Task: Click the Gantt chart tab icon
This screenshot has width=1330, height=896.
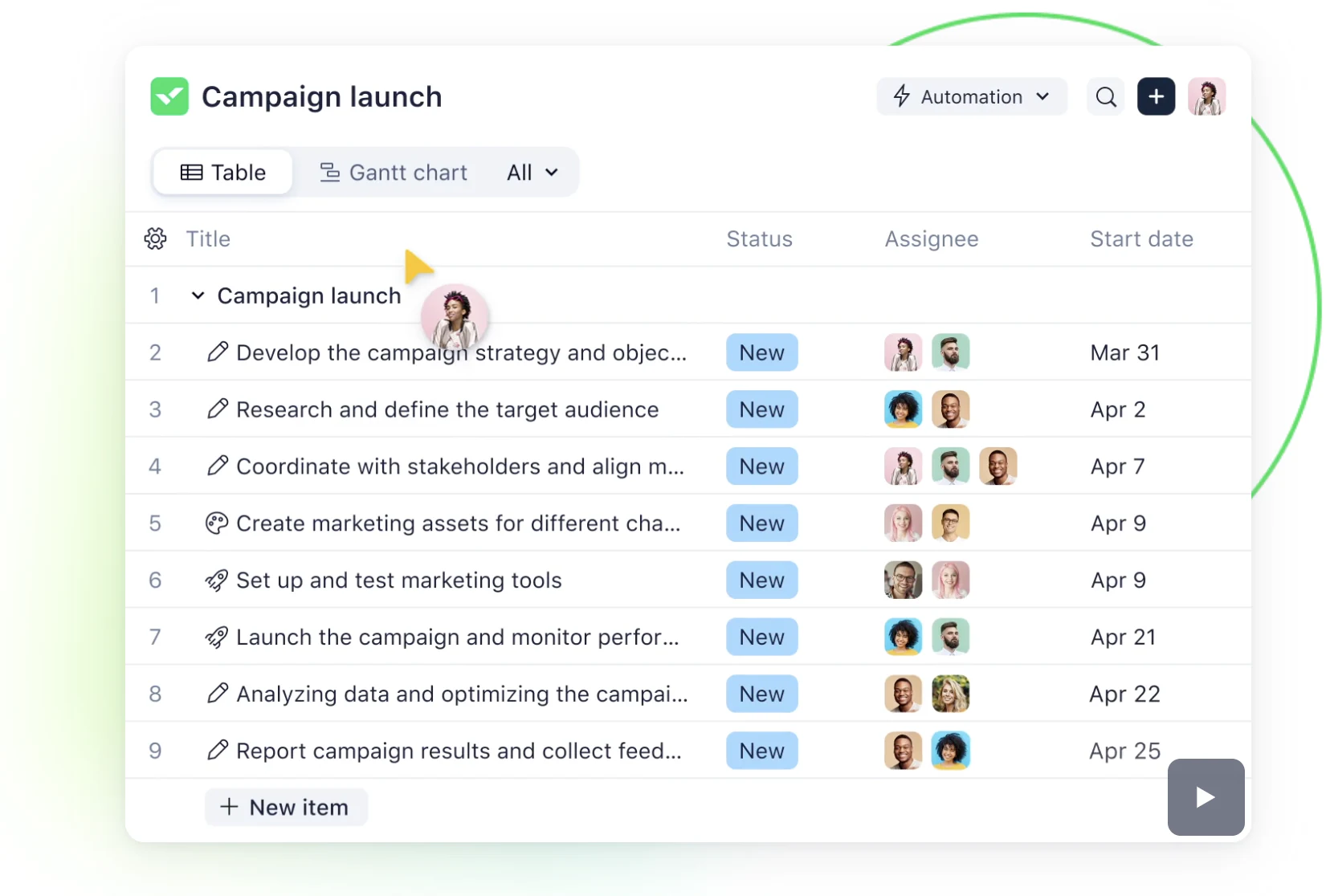Action: [329, 172]
